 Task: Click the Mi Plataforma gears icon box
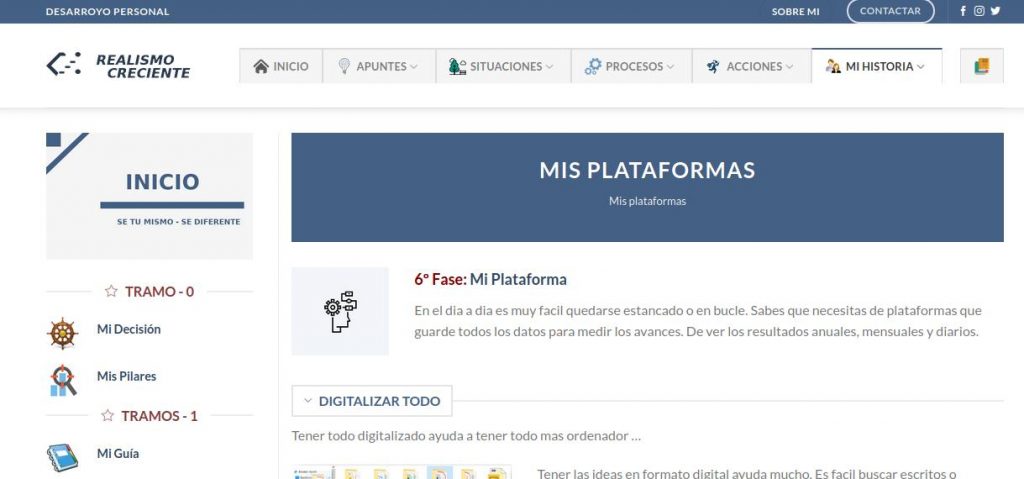[340, 311]
